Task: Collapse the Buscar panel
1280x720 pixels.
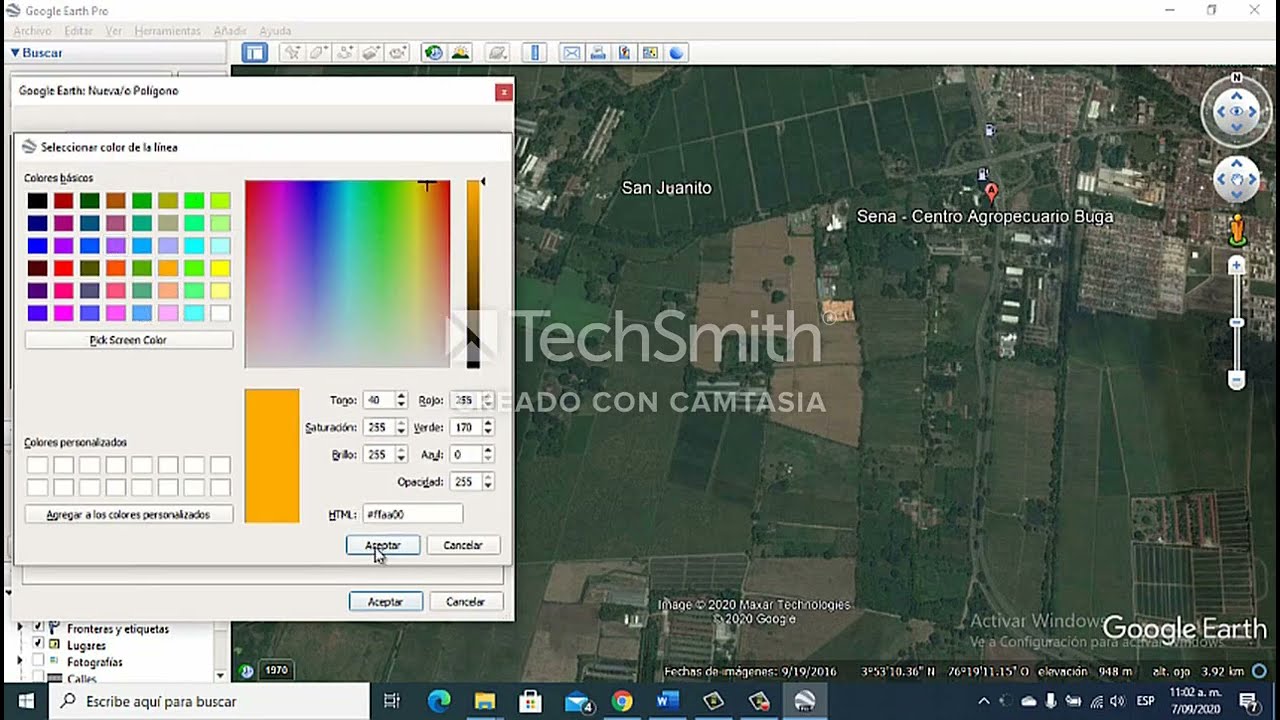Action: coord(15,53)
